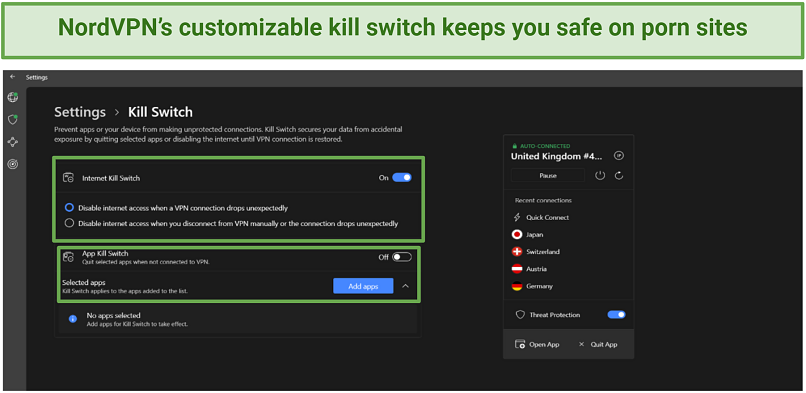The image size is (806, 393).
Task: Turn off the Internet Kill Switch toggle
Action: (402, 178)
